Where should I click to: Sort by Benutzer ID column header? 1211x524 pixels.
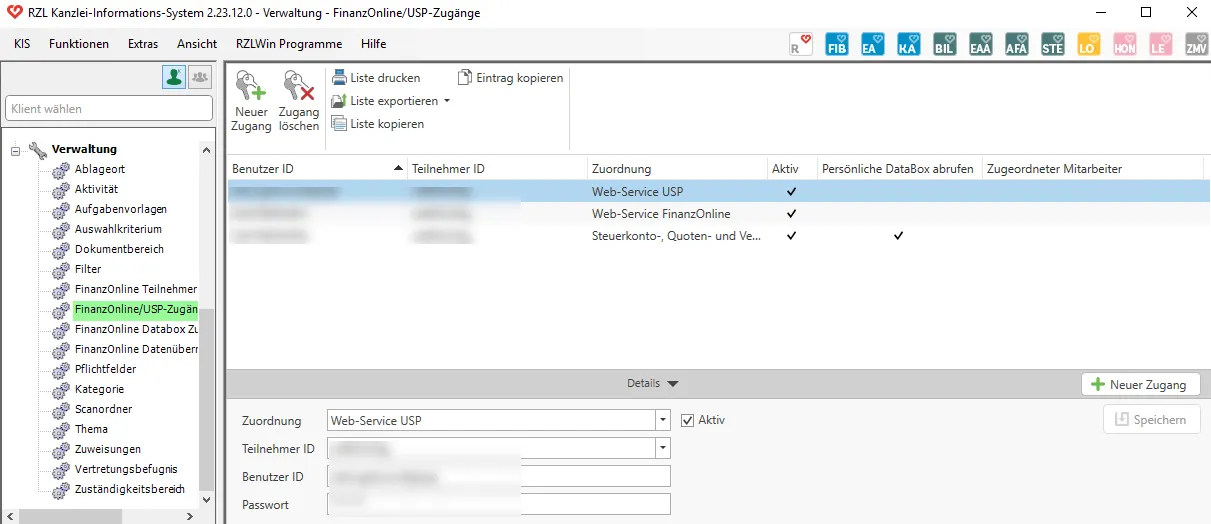pyautogui.click(x=317, y=169)
